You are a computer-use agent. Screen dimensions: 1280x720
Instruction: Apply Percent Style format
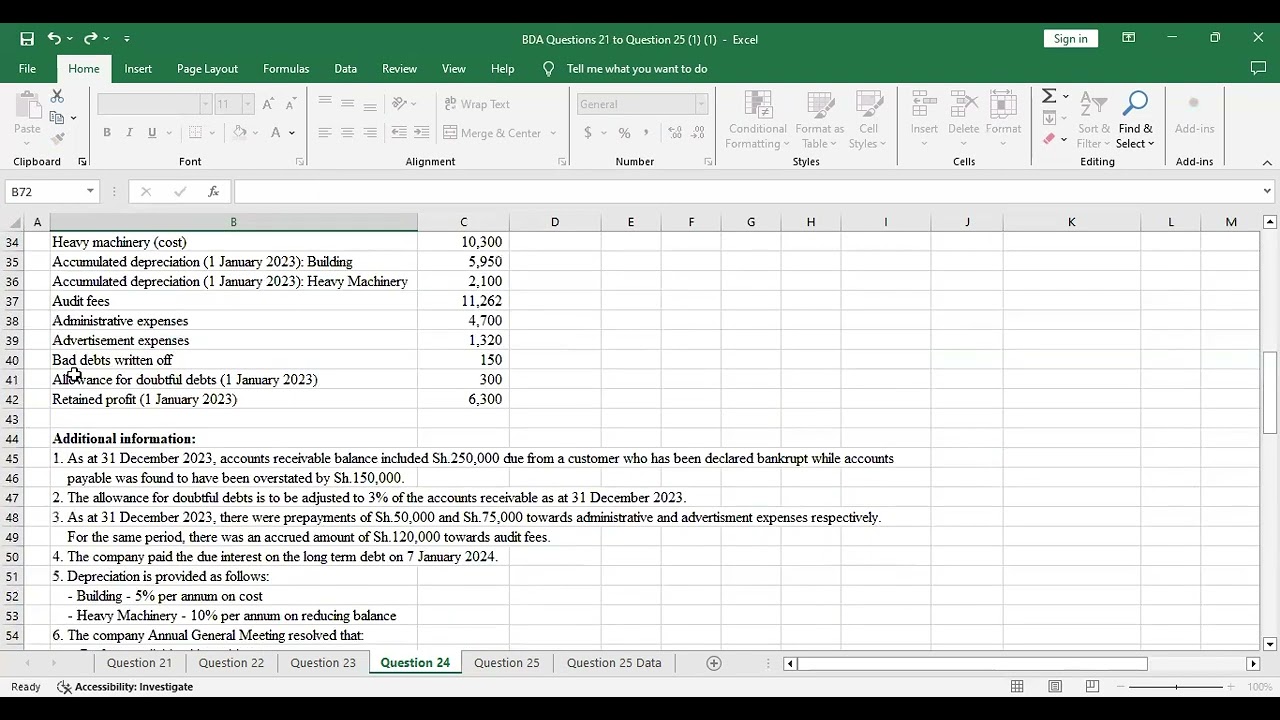tap(624, 133)
